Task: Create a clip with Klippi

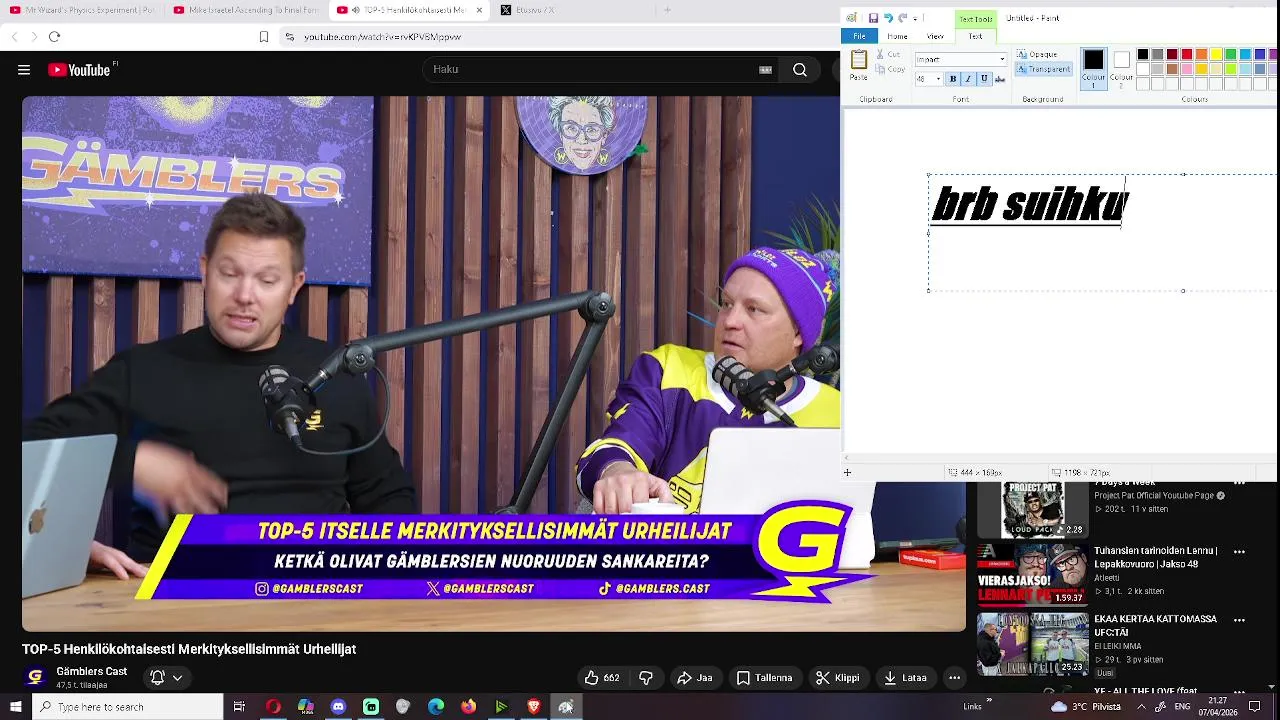Action: [x=838, y=678]
